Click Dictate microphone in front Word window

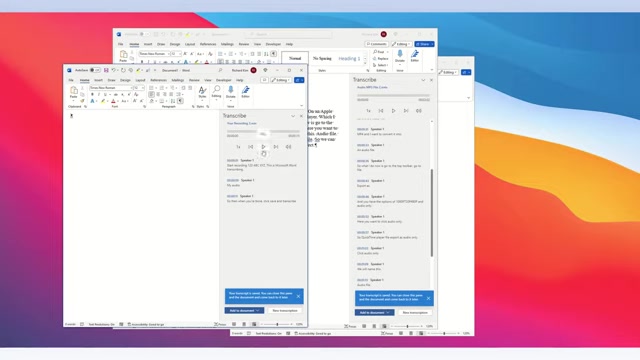click(x=231, y=91)
